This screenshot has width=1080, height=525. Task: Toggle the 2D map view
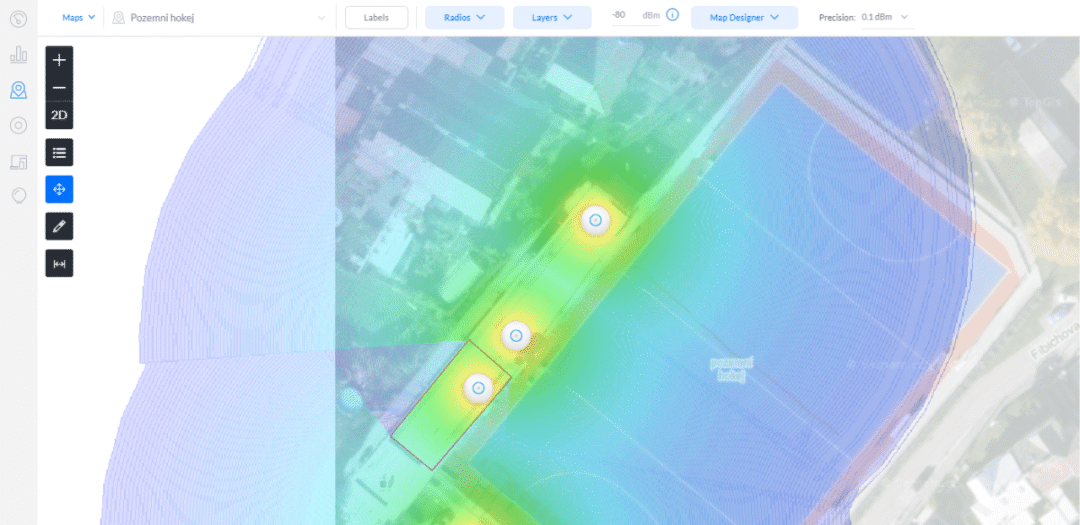(59, 116)
